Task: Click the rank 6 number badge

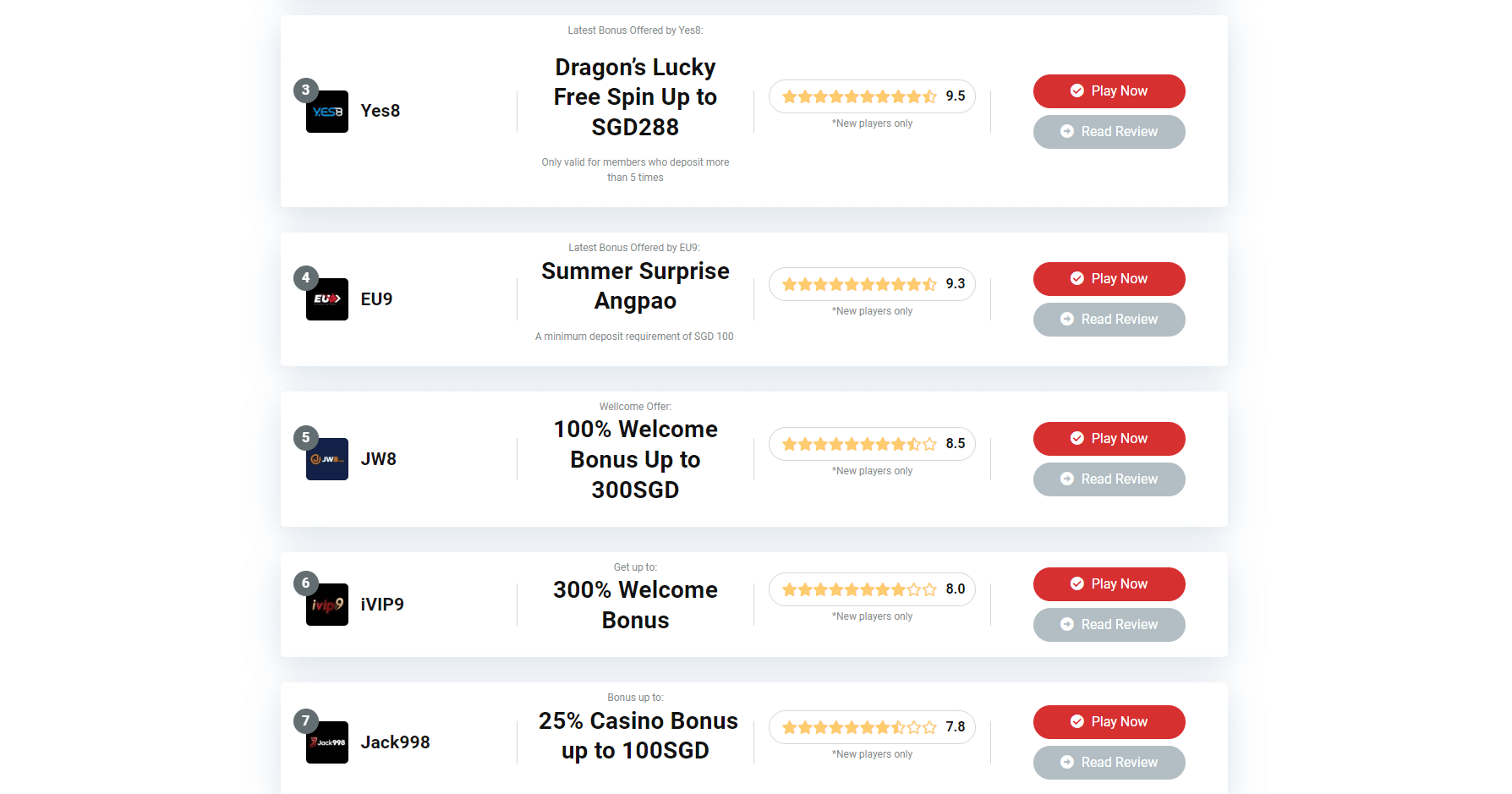Action: pyautogui.click(x=305, y=583)
